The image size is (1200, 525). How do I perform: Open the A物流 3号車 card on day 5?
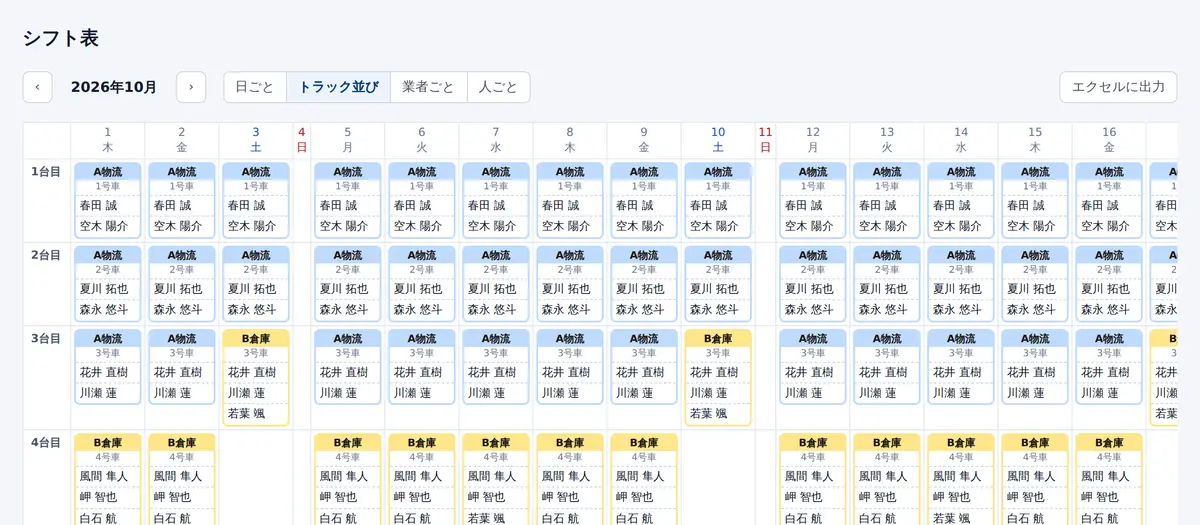point(348,367)
